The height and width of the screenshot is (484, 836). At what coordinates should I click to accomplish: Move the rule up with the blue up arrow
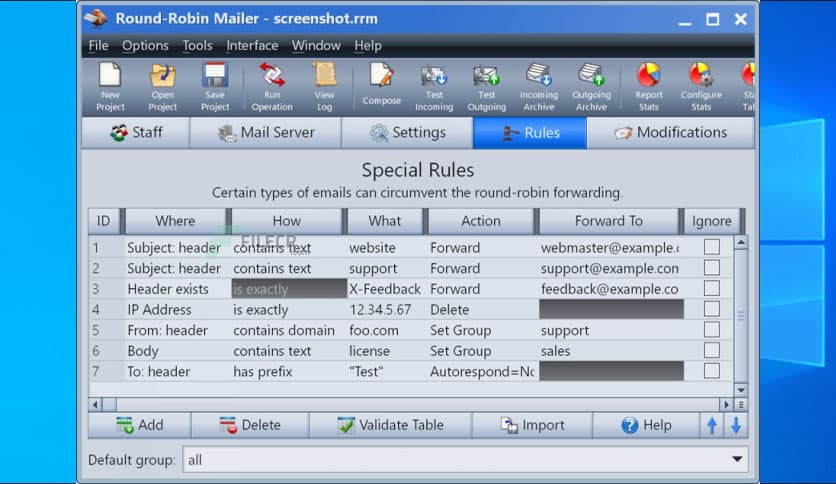712,425
